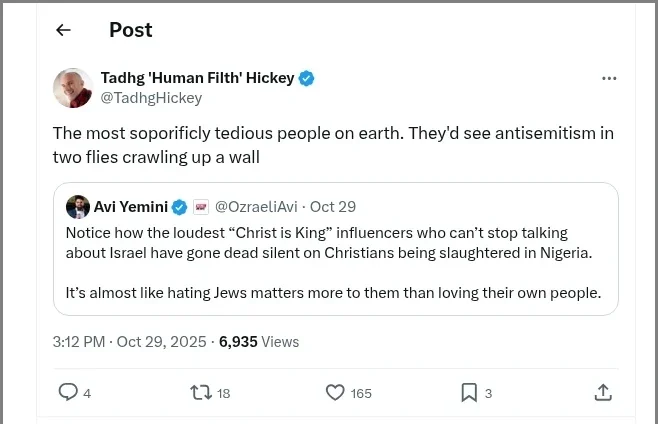The image size is (658, 424).
Task: Click Avi Yemini's small avatar
Action: (78, 207)
